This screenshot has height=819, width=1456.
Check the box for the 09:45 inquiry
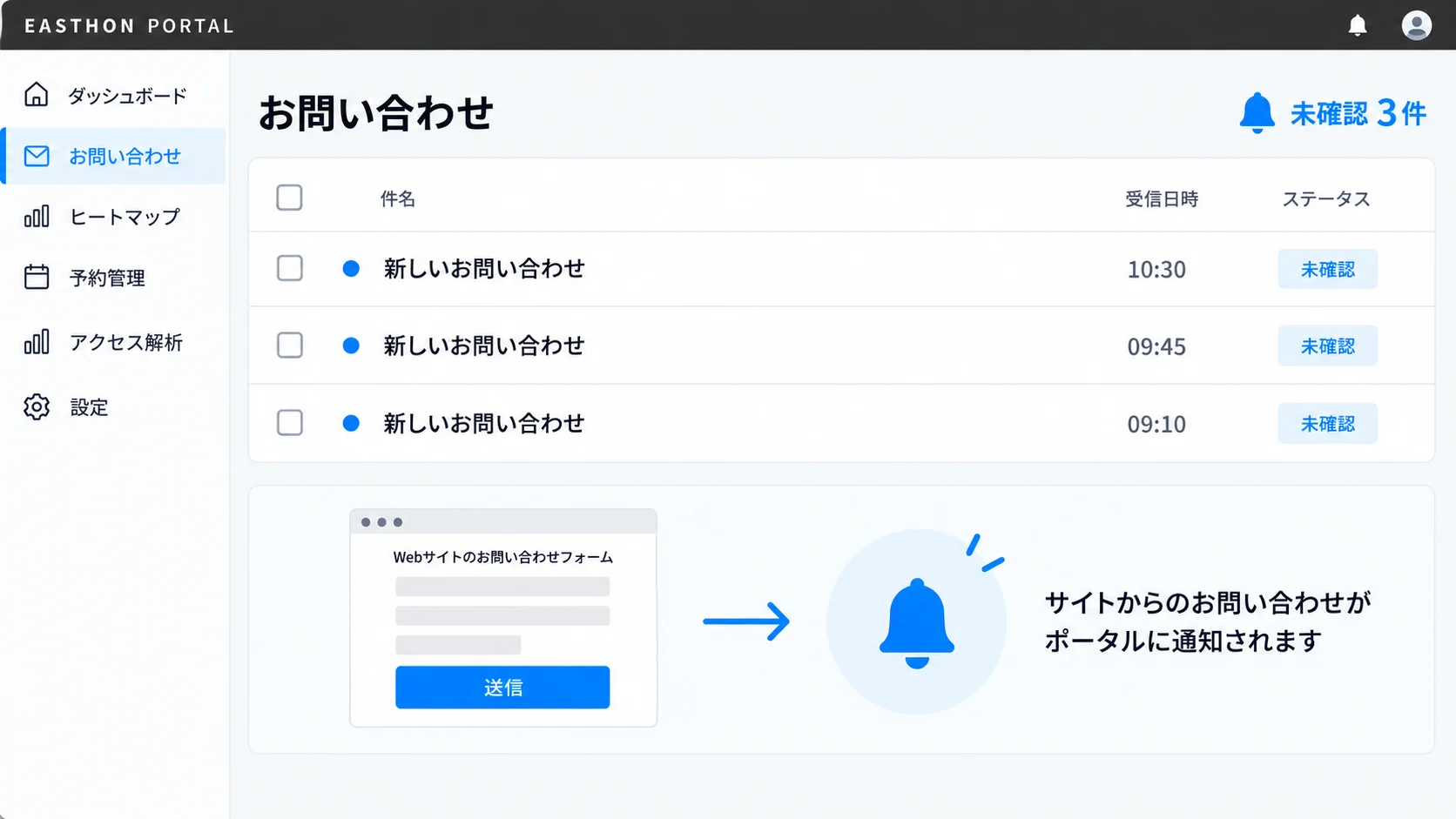coord(290,346)
